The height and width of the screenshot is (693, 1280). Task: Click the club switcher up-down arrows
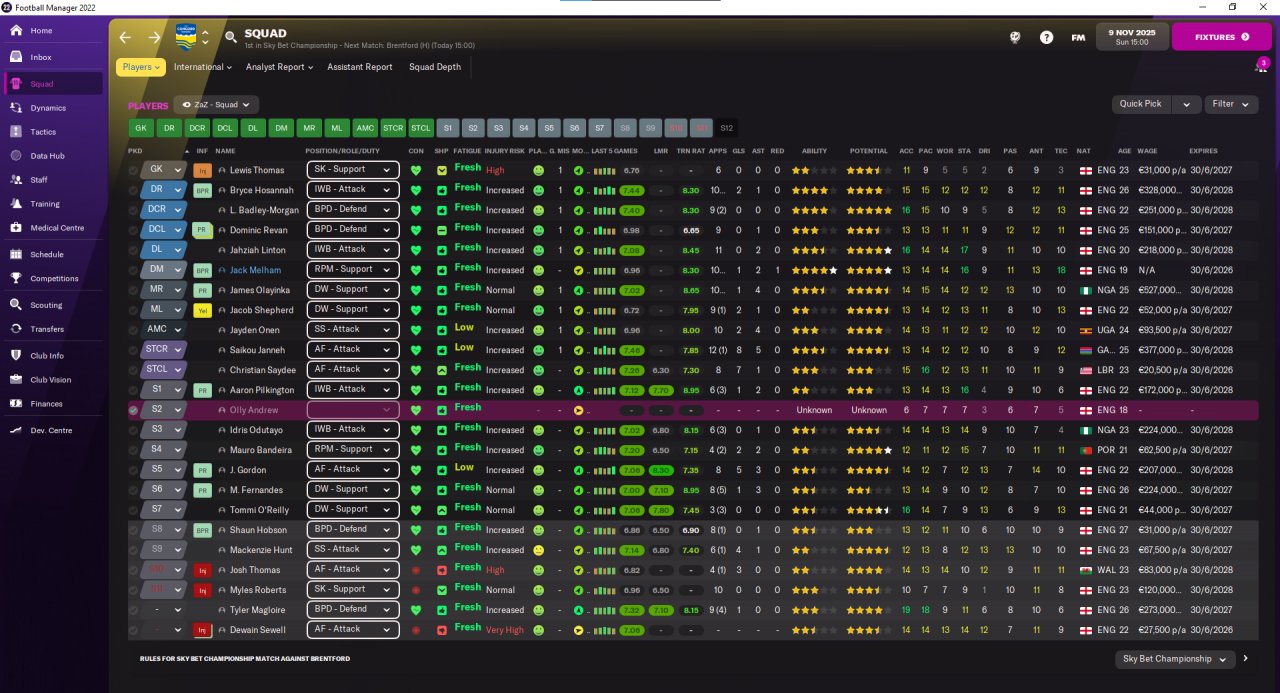(x=205, y=37)
